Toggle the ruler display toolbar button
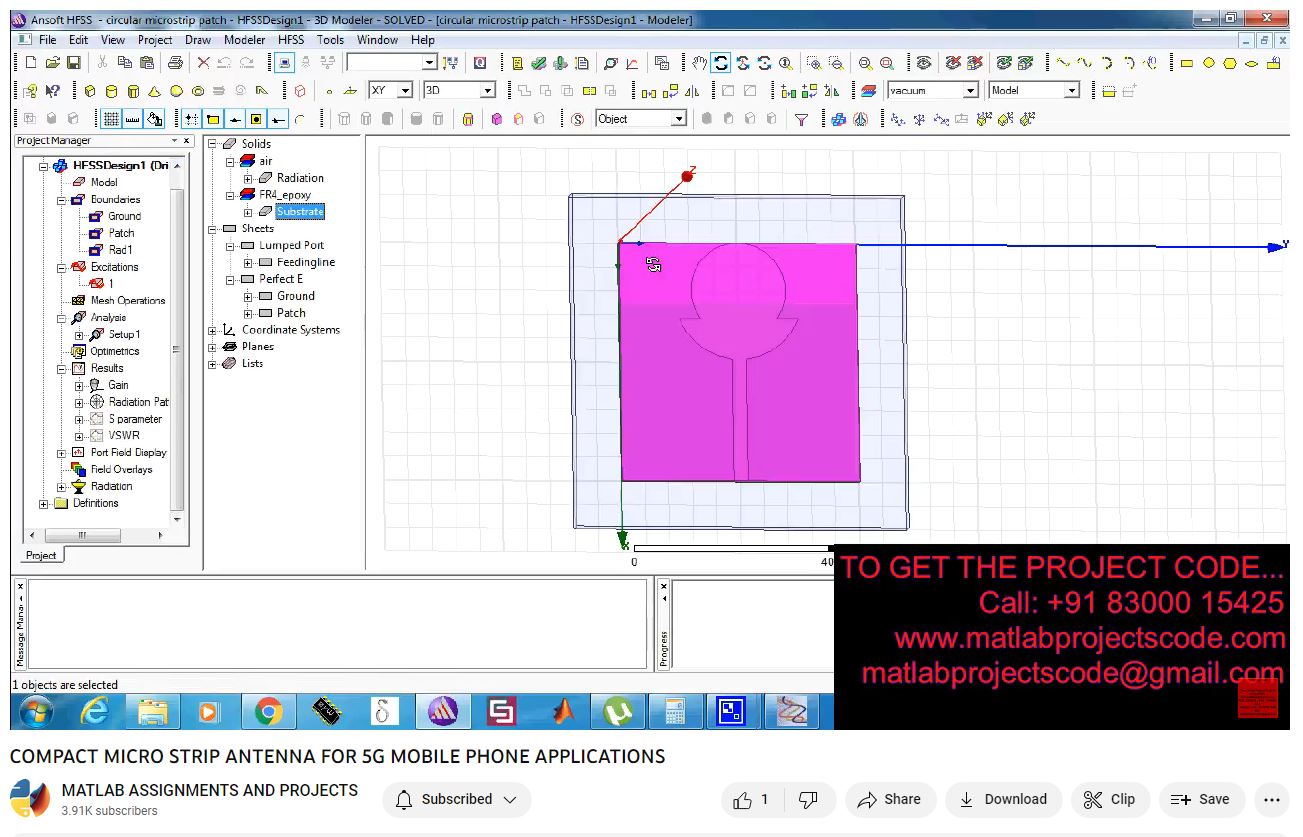 pos(132,119)
